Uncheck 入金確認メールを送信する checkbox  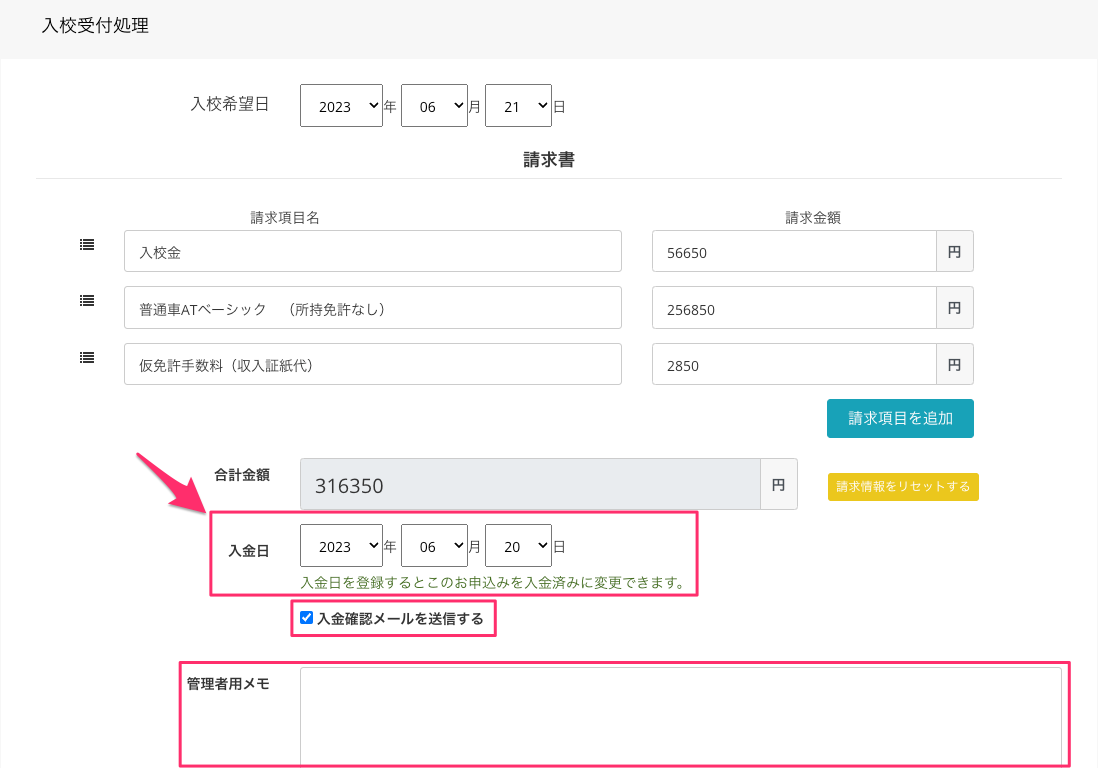tap(307, 618)
